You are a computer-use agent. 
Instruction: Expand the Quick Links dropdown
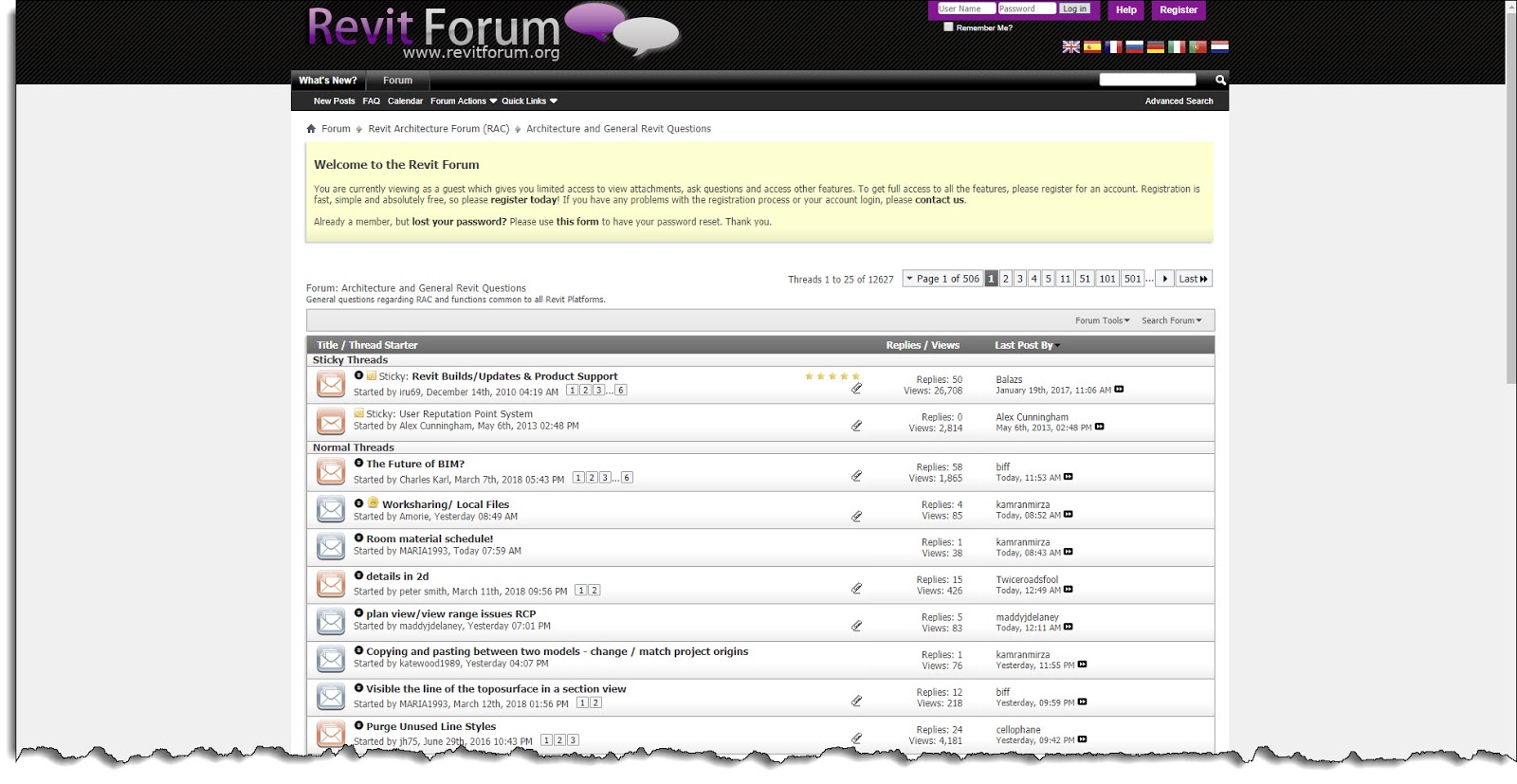point(529,100)
